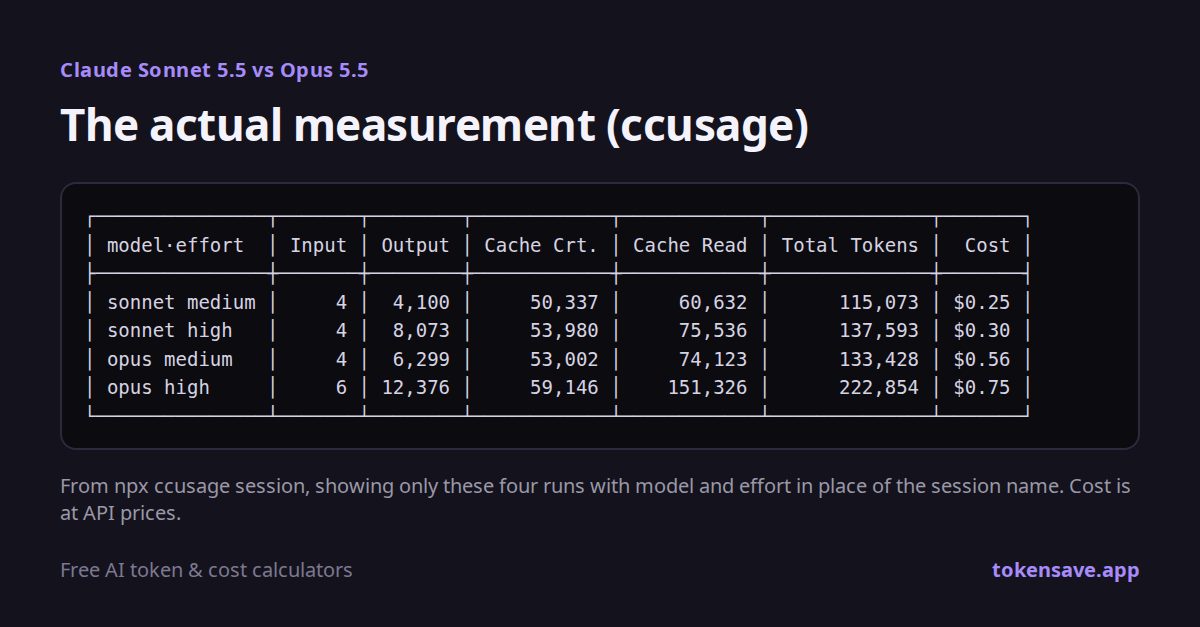Click the cost value $0.30

pos(982,330)
